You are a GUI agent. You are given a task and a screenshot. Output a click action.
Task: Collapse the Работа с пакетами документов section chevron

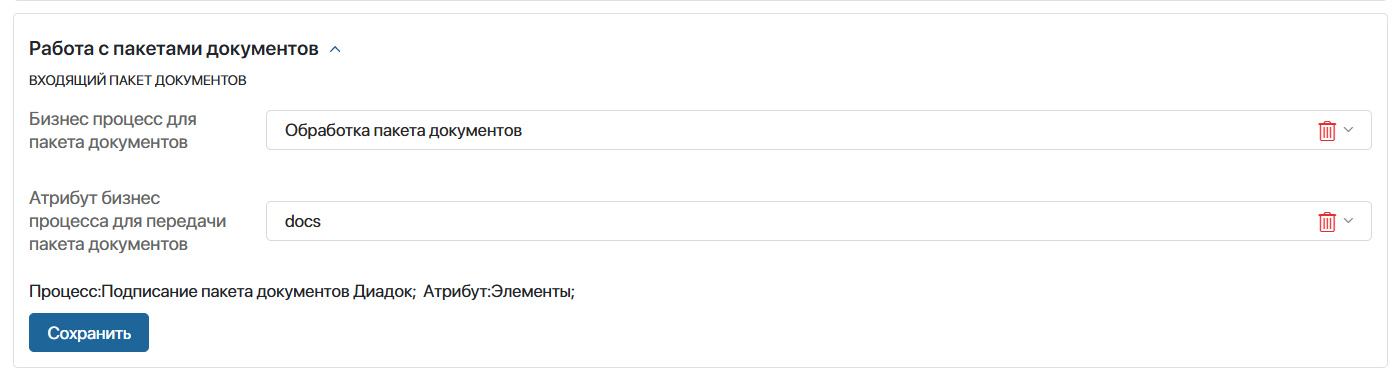click(335, 49)
